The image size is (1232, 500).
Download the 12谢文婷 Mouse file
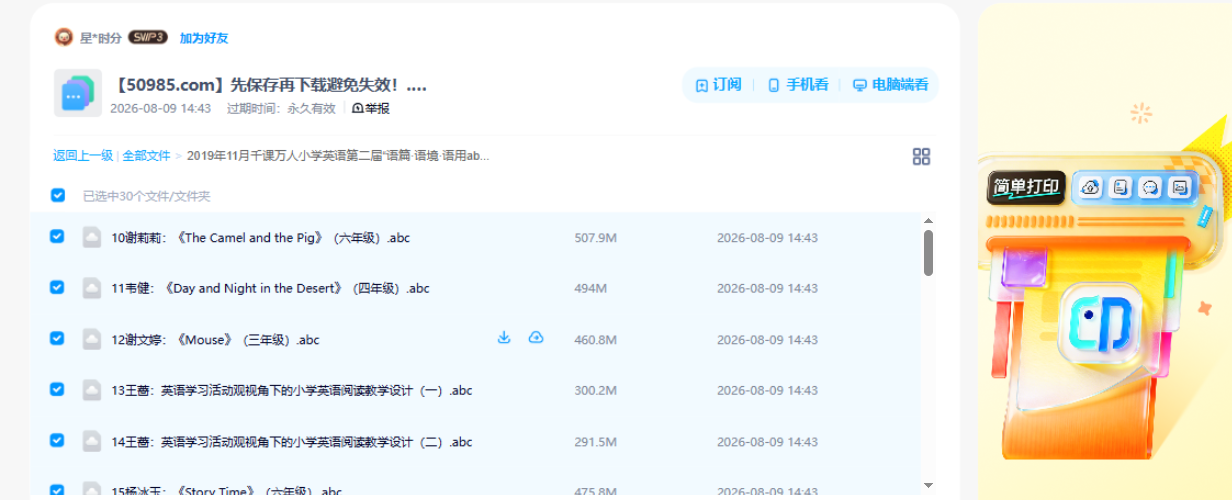pos(504,338)
